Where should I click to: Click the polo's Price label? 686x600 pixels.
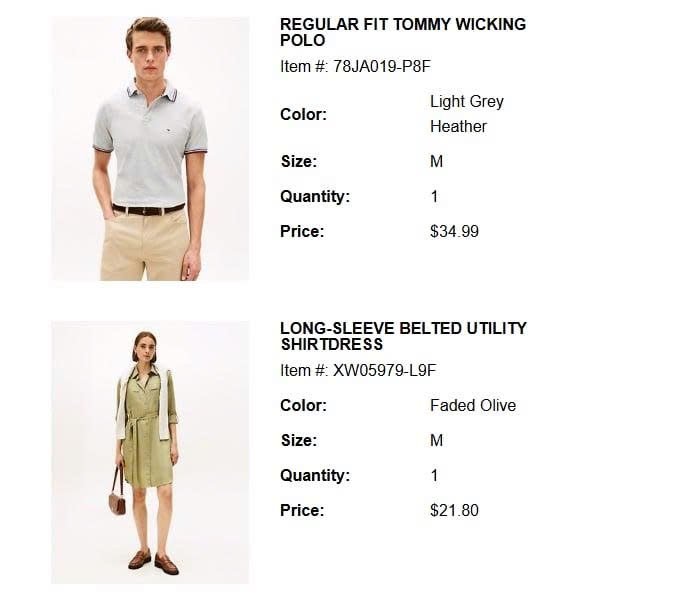(302, 231)
